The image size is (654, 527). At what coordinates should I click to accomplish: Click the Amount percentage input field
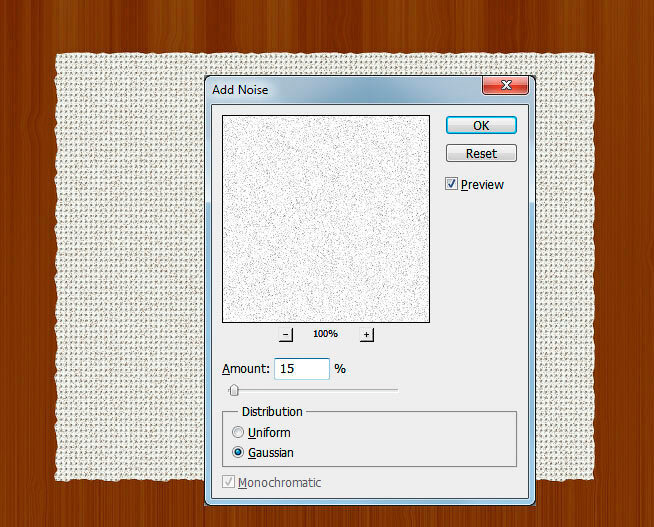pyautogui.click(x=302, y=369)
